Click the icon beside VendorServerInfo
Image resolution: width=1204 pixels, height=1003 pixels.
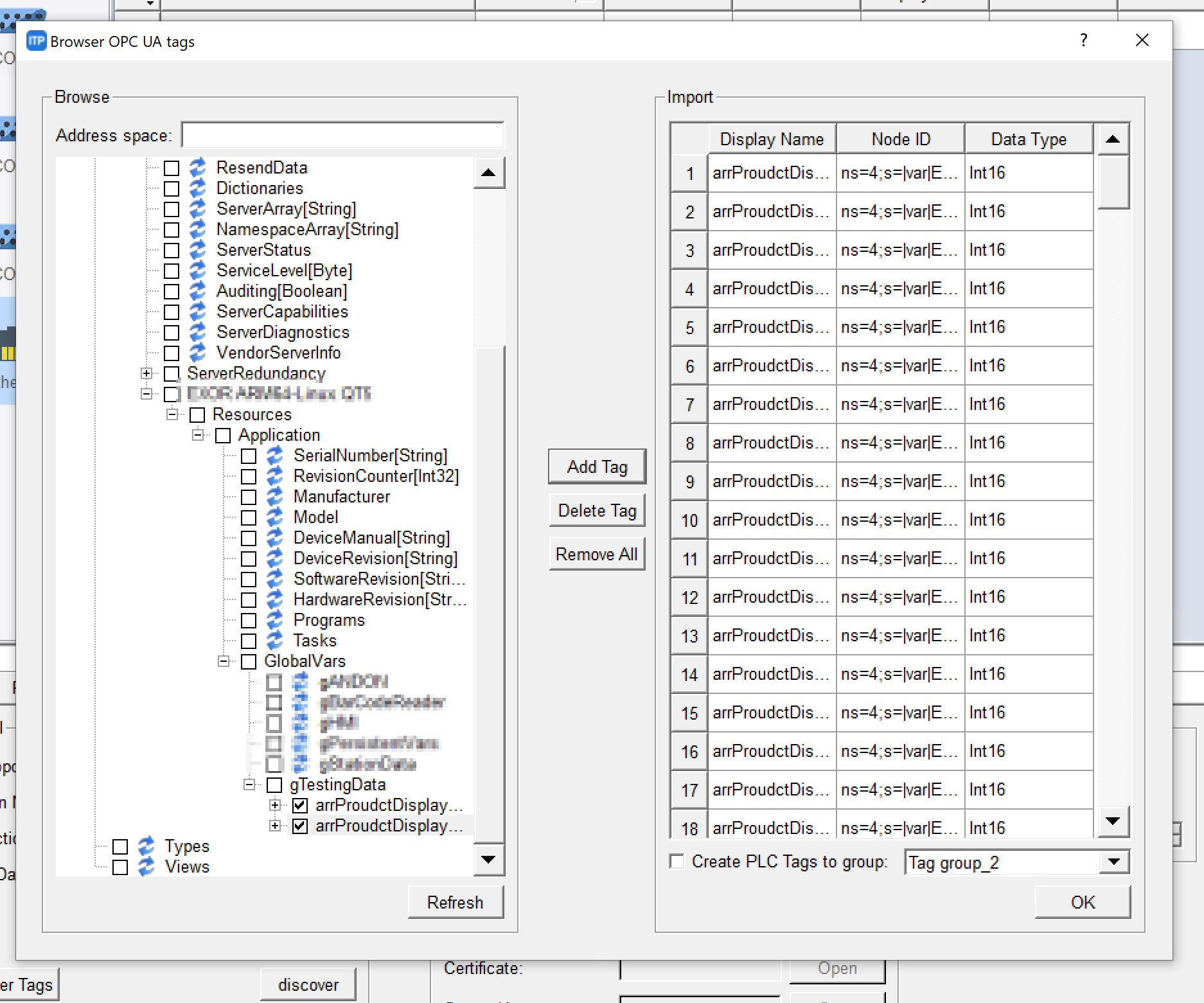pos(197,353)
